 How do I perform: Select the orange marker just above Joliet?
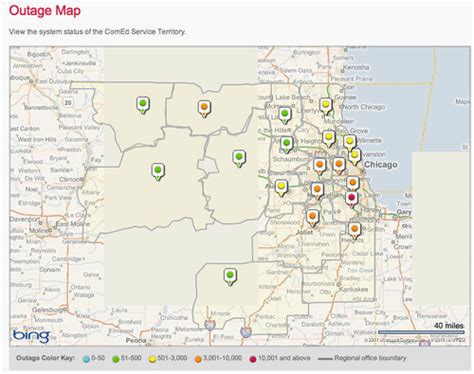(x=312, y=218)
